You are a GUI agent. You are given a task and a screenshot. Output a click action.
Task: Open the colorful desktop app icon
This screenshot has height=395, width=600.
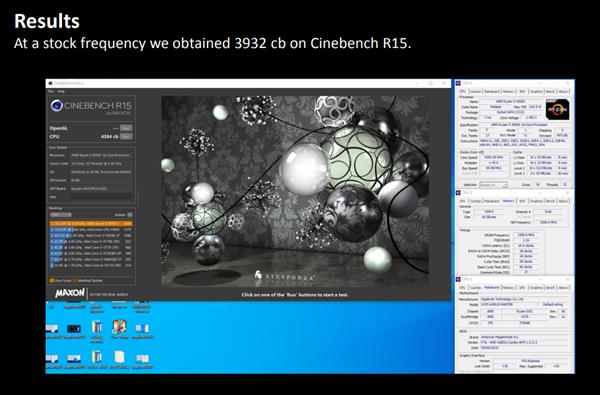pyautogui.click(x=119, y=327)
